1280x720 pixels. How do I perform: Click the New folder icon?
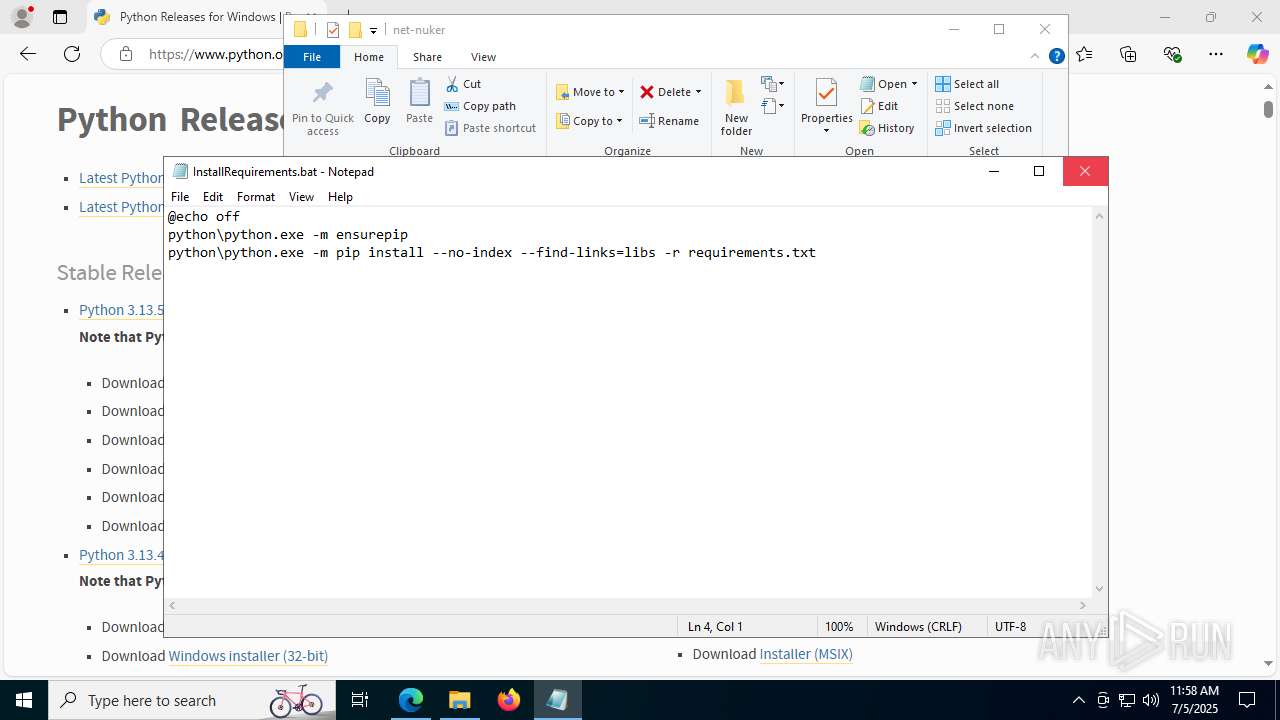736,93
